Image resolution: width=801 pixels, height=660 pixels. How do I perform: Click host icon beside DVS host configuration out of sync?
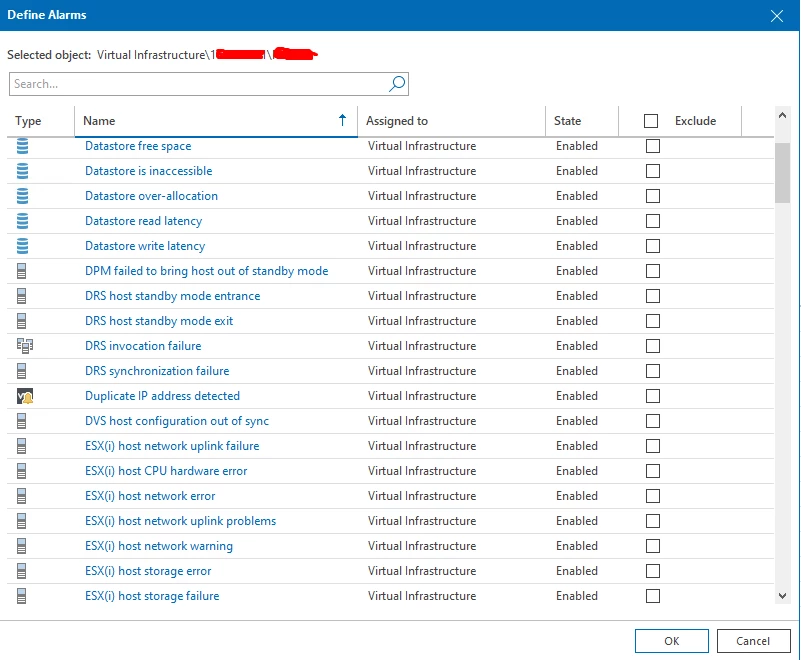coord(23,421)
